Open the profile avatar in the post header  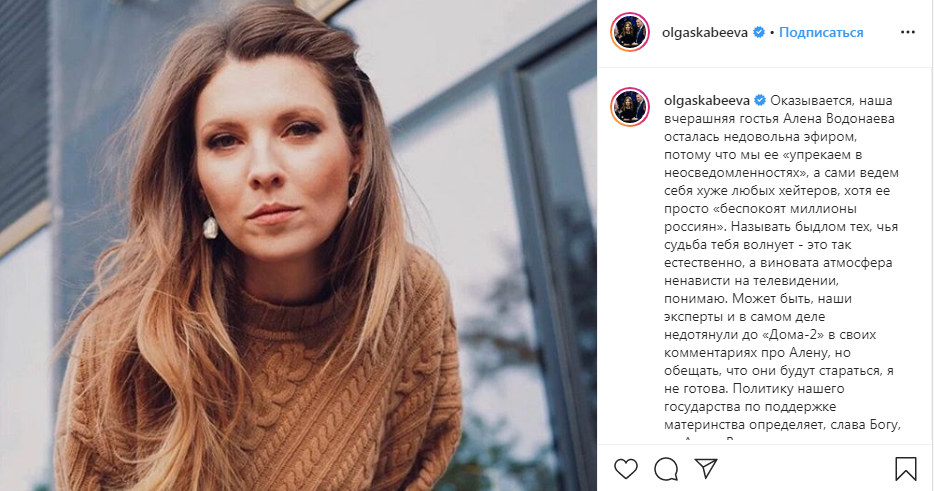point(630,32)
